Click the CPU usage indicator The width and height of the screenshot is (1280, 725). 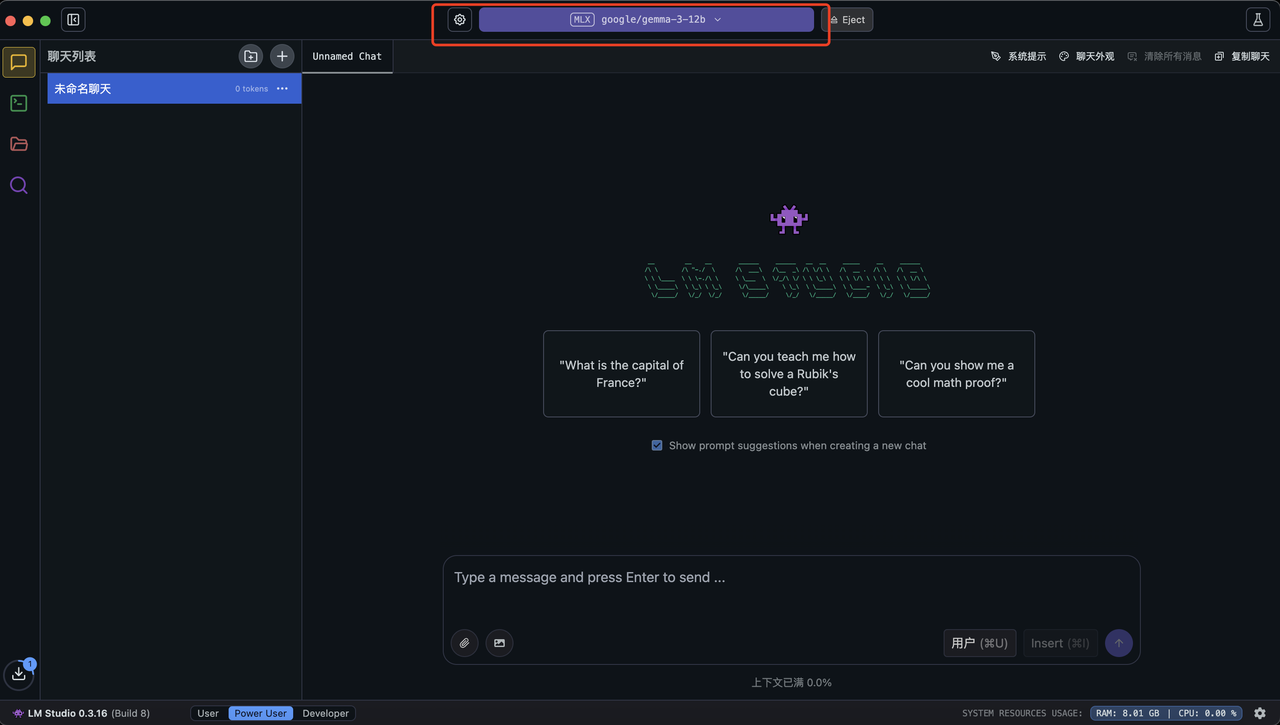(x=1207, y=713)
